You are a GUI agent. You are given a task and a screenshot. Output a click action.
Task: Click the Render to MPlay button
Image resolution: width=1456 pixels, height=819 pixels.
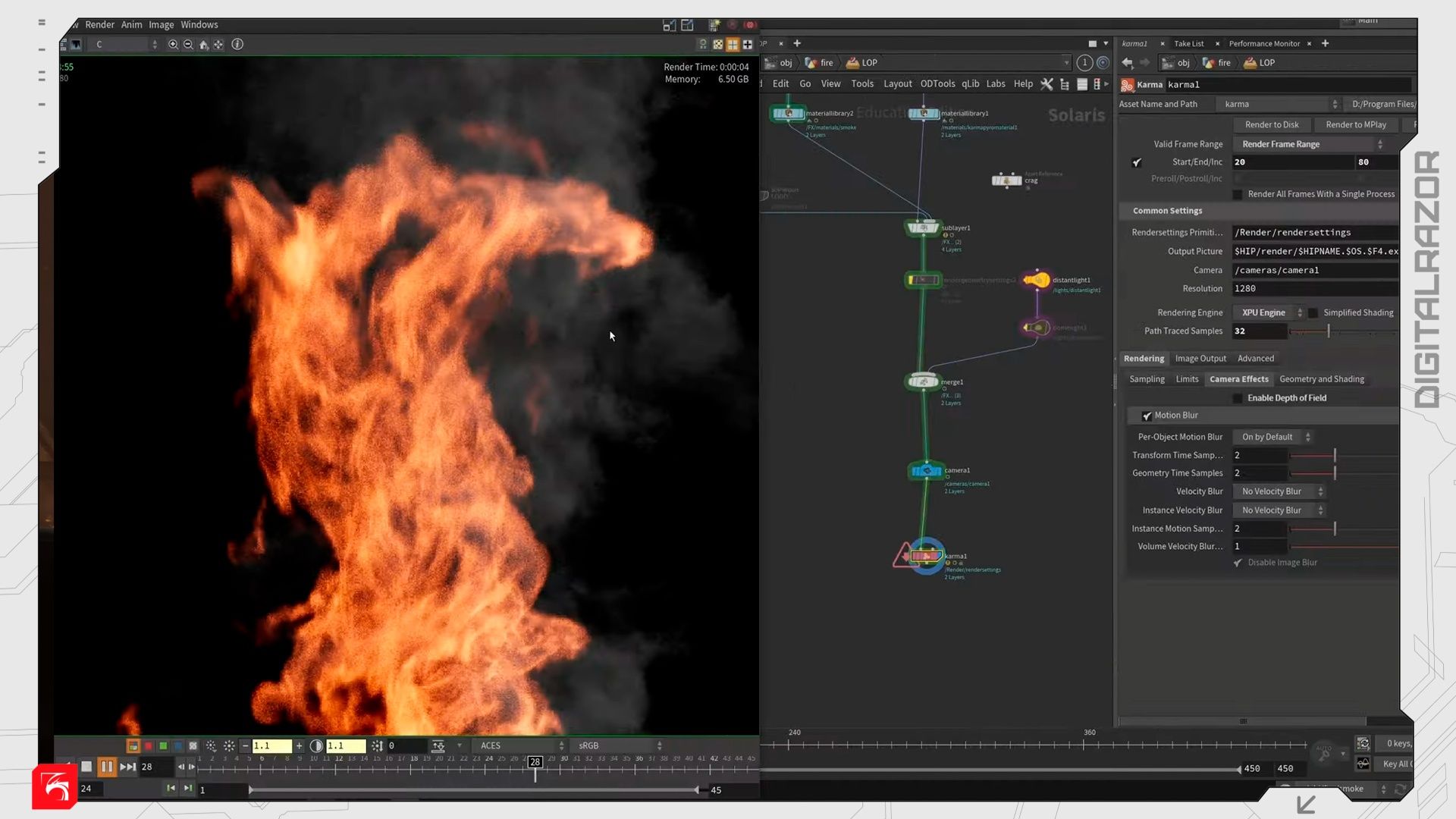point(1355,124)
